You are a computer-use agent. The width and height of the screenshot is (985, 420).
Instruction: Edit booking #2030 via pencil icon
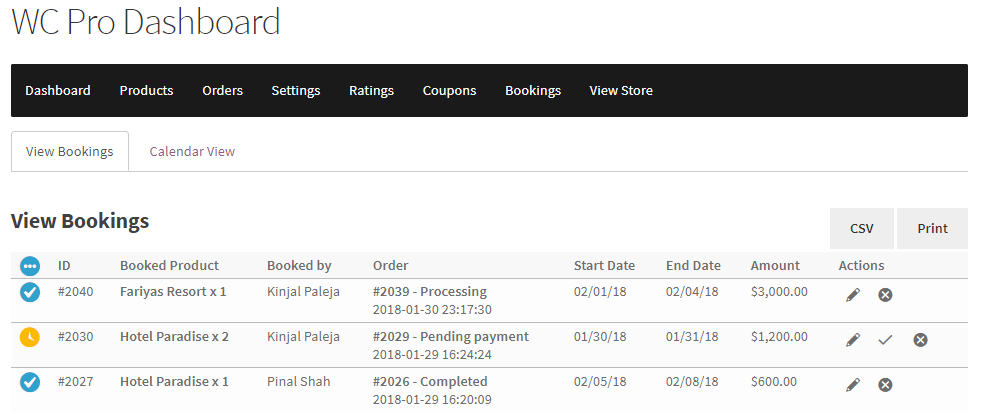[x=852, y=340]
